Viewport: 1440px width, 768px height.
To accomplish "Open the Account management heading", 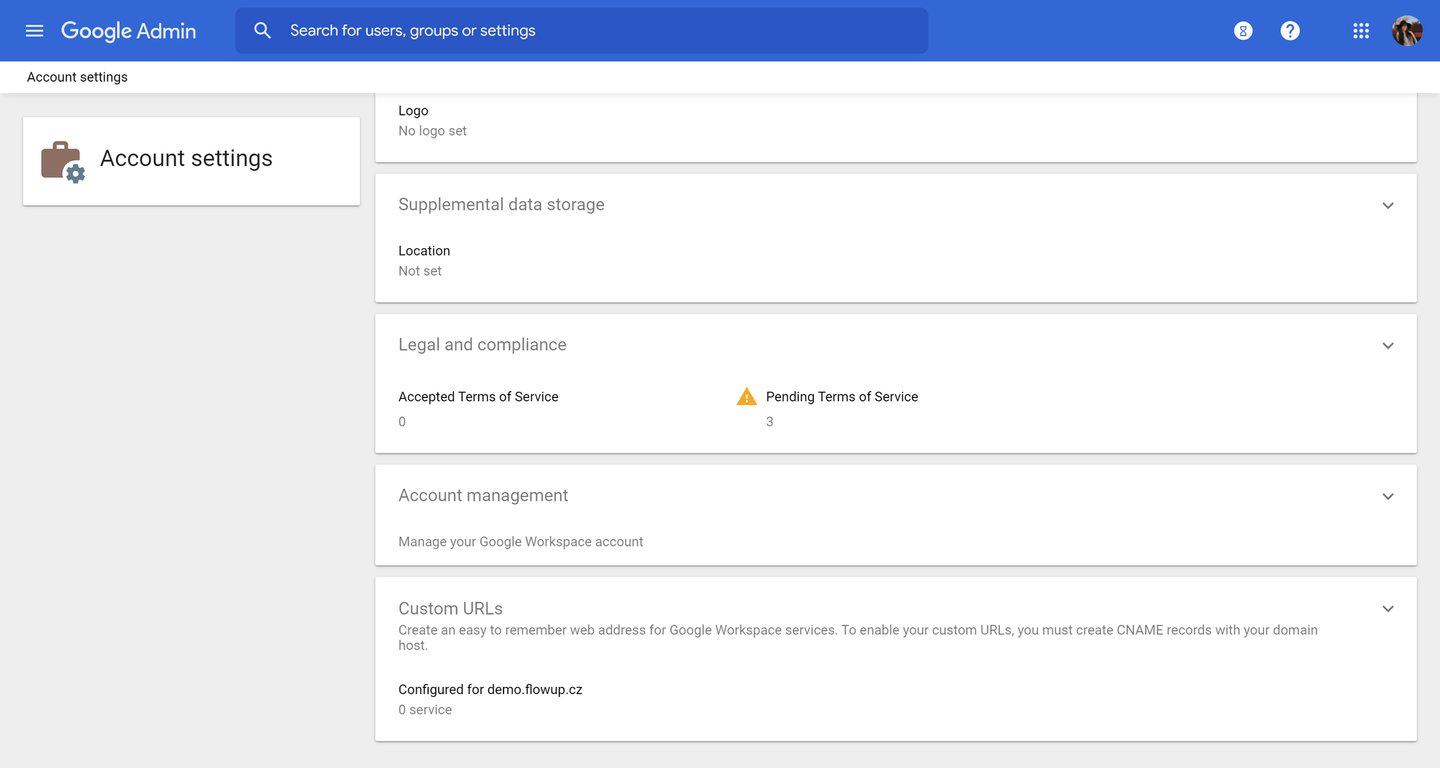I will point(483,495).
